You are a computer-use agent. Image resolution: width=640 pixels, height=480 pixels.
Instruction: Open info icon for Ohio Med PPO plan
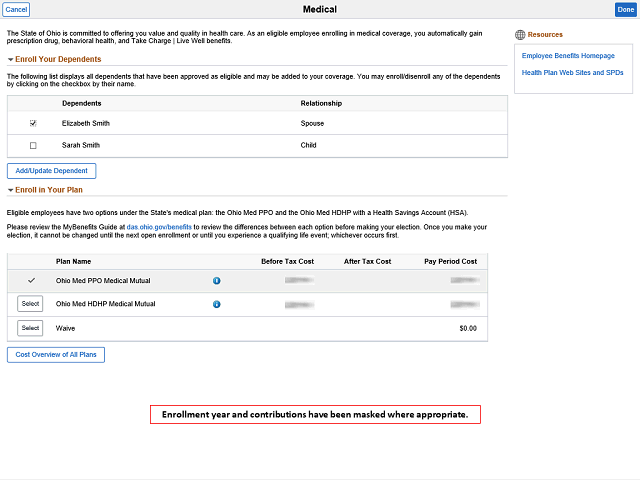(216, 281)
